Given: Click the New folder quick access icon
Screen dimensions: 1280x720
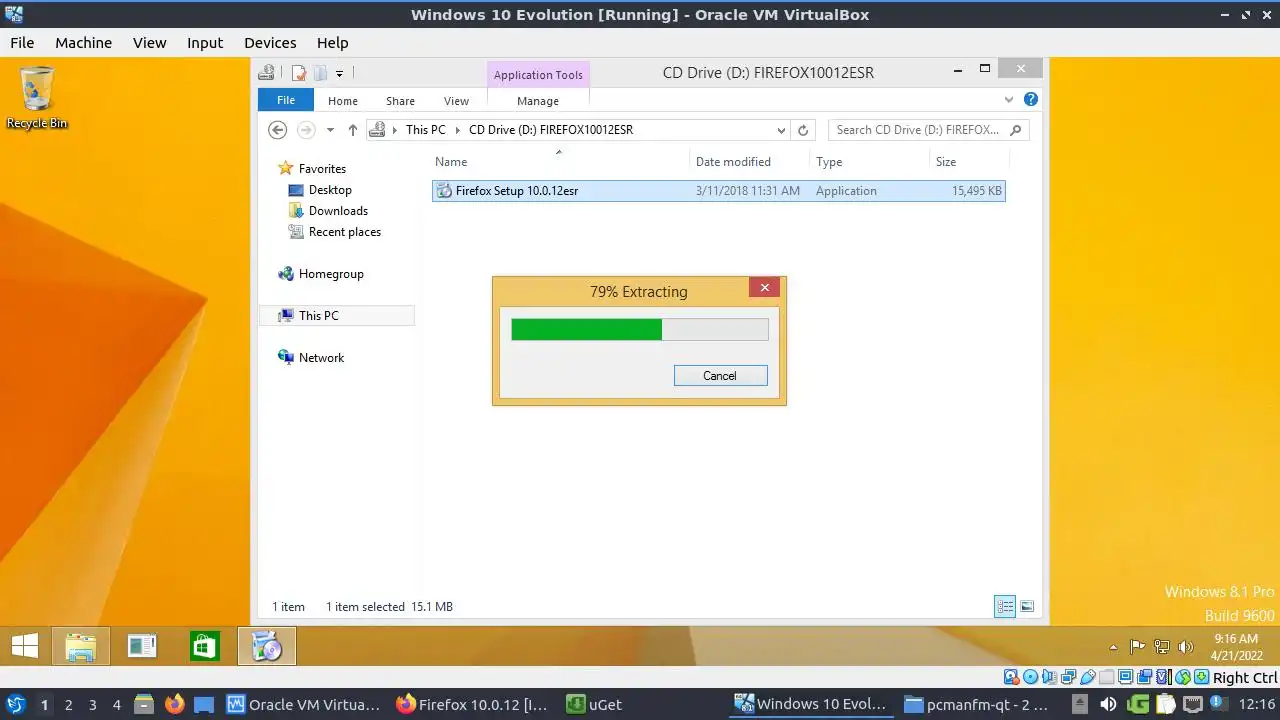Looking at the screenshot, I should click(320, 73).
